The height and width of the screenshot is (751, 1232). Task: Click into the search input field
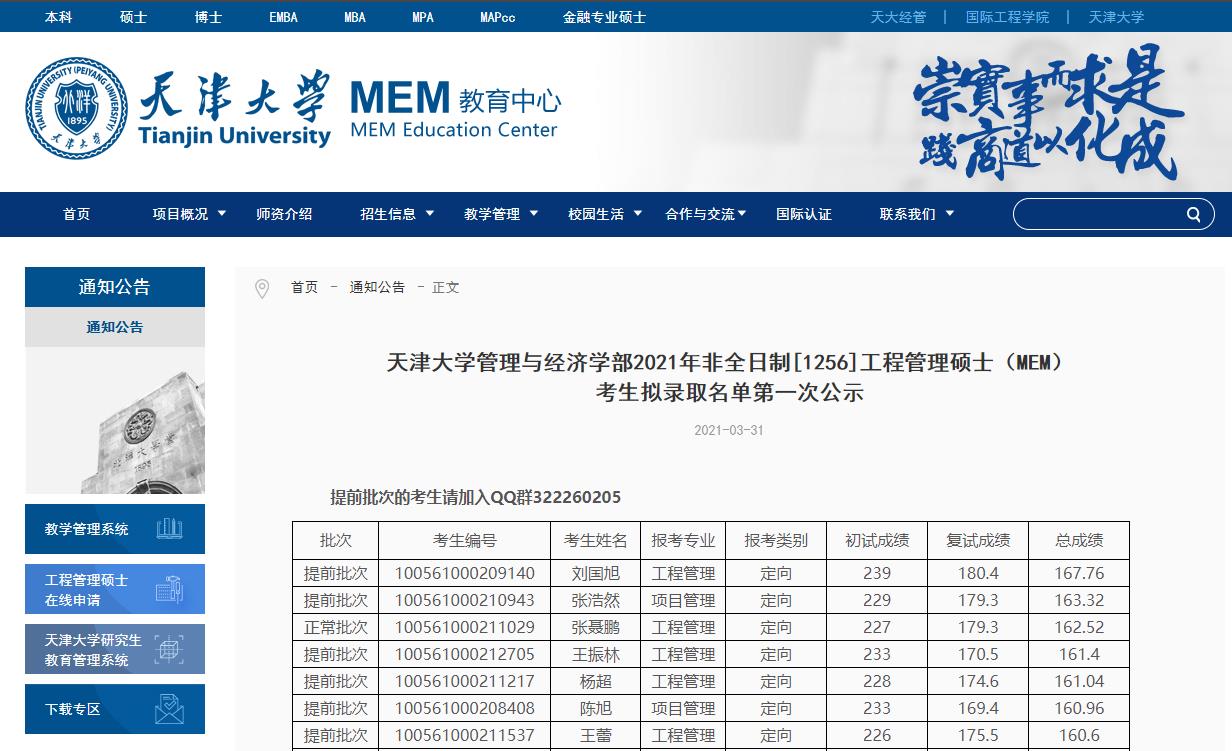(x=1090, y=213)
